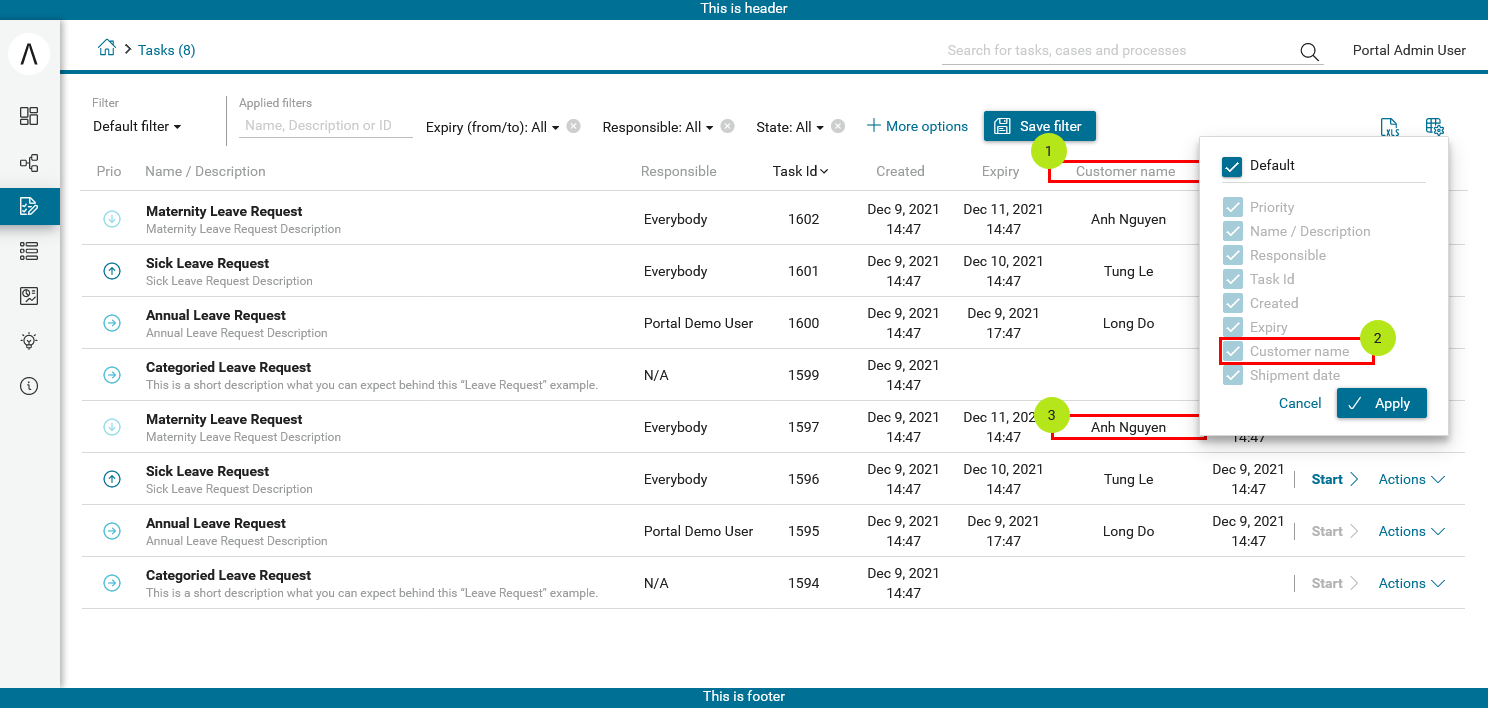Cancel the column configuration

point(1300,403)
